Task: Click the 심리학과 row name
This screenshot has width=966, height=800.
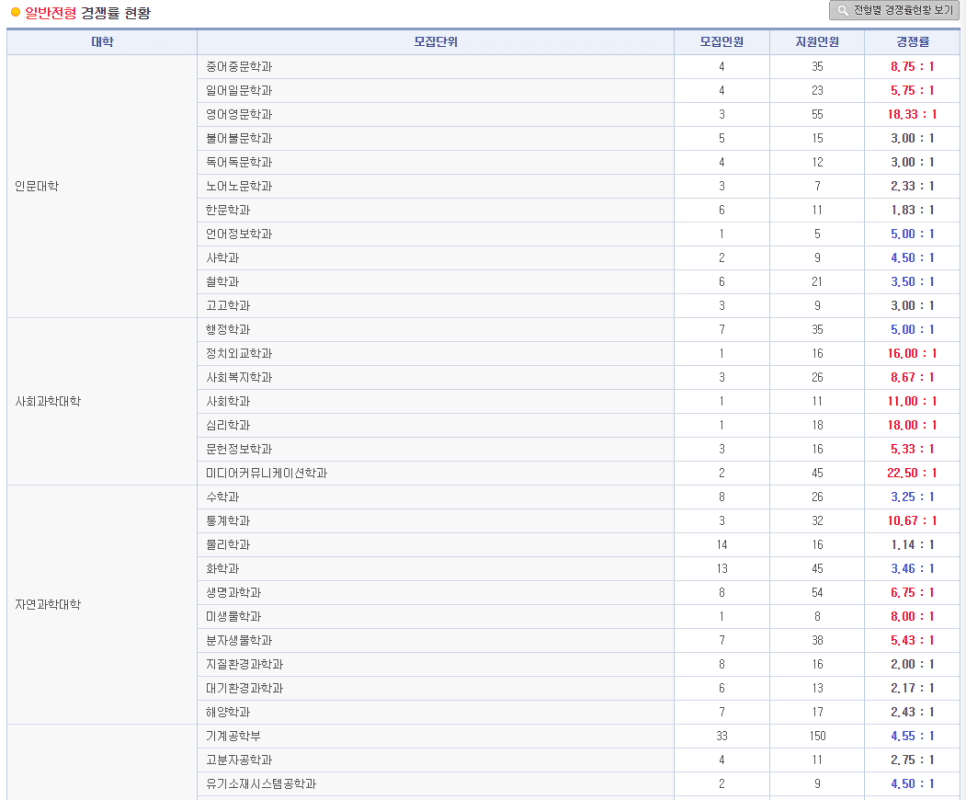Action: click(x=228, y=426)
